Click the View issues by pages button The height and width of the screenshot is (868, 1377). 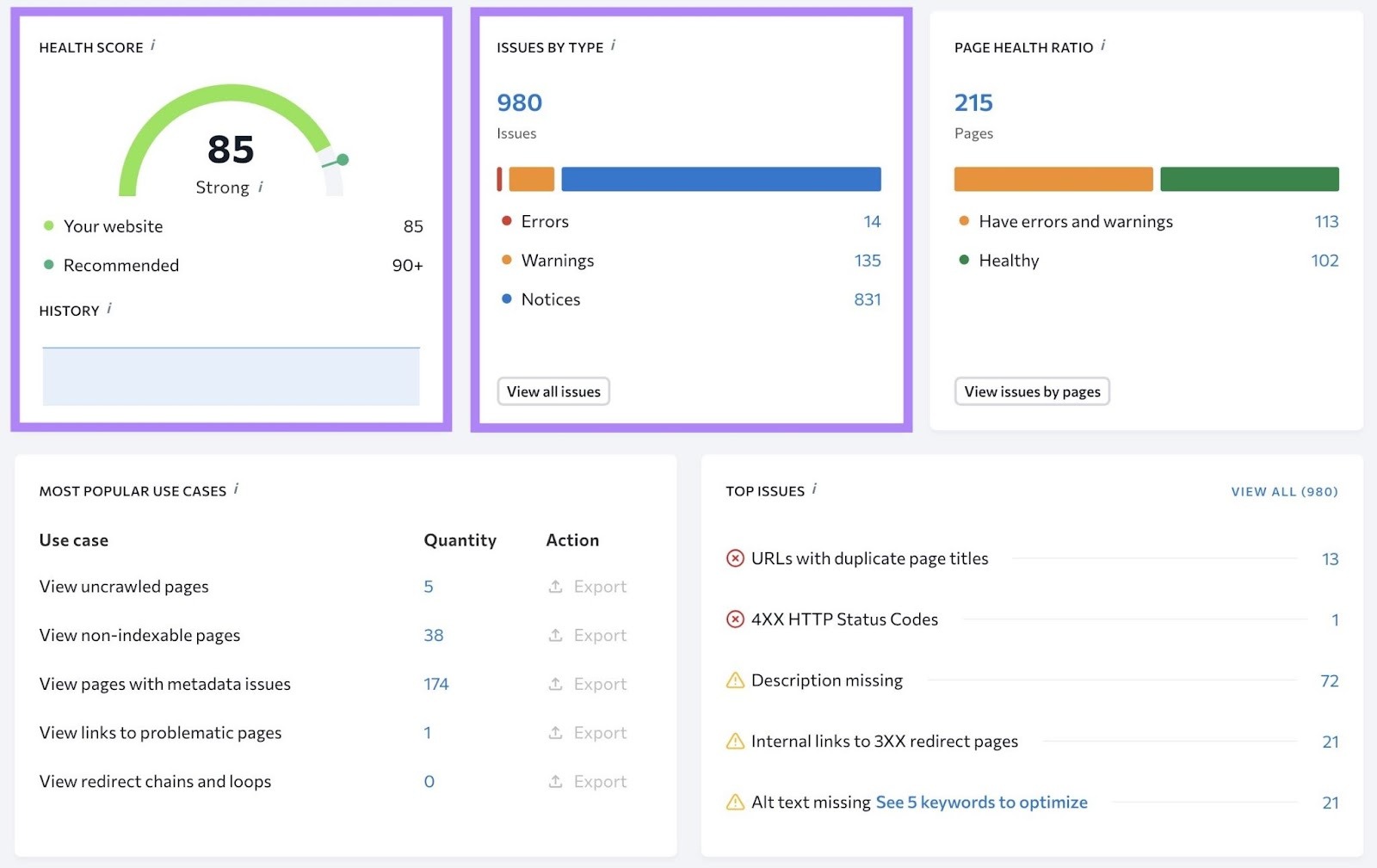coord(1032,391)
